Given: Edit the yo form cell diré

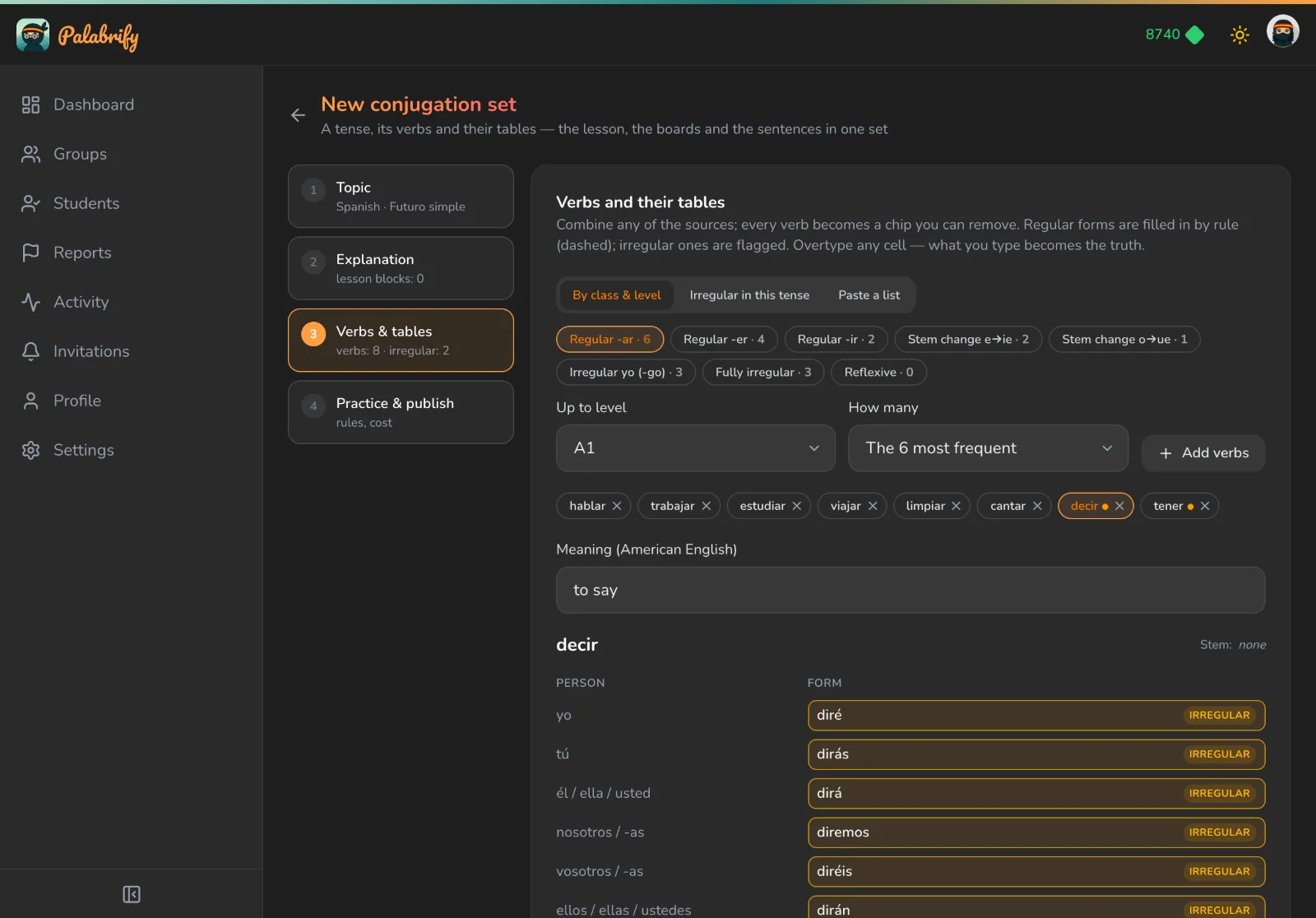Looking at the screenshot, I should [x=1036, y=716].
